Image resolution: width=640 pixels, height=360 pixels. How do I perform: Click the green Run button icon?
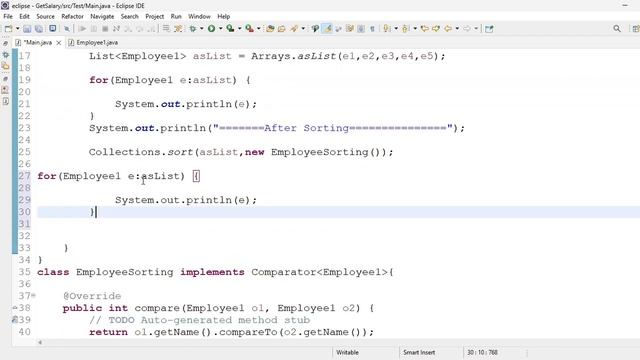211,29
